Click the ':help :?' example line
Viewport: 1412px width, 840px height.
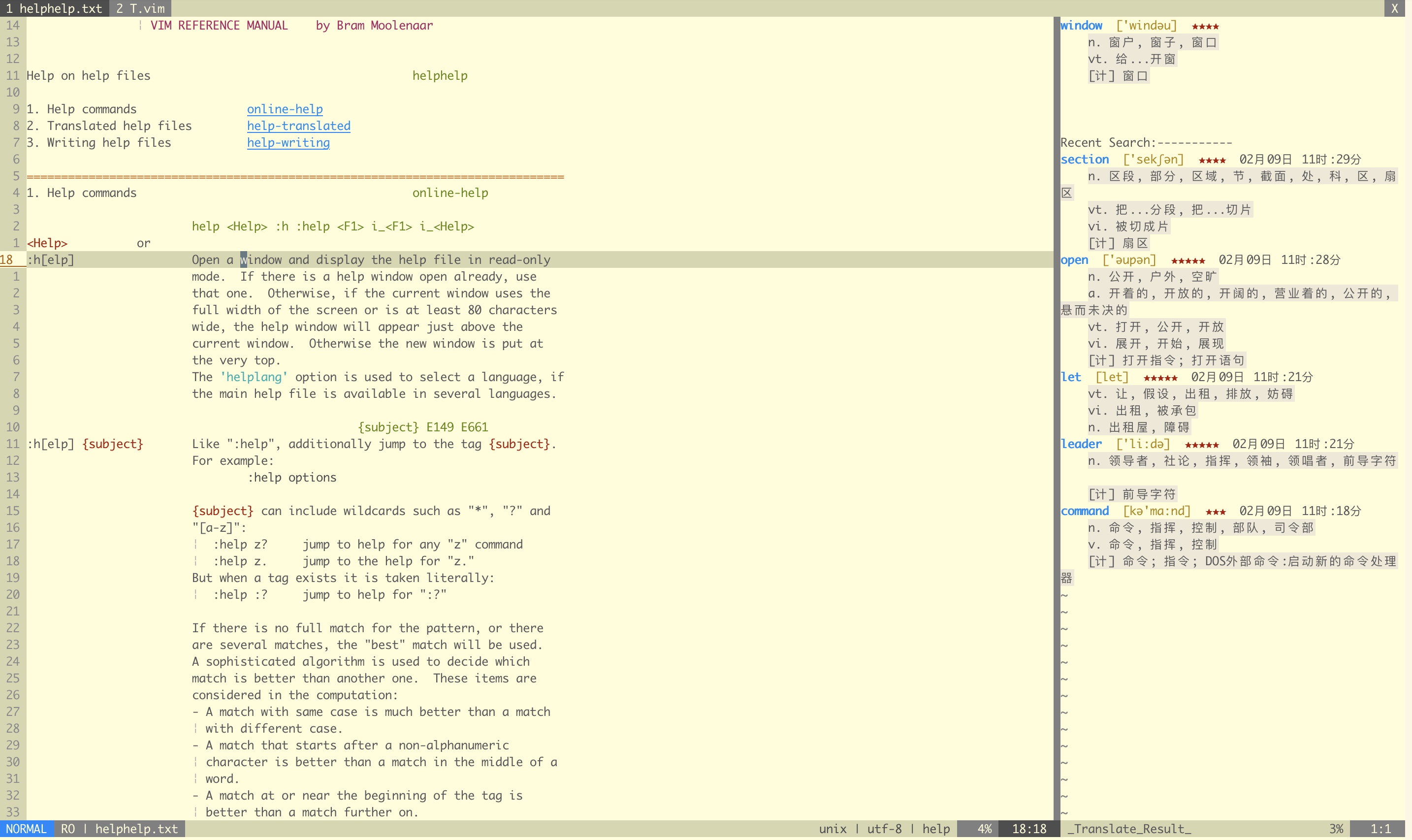click(x=329, y=594)
